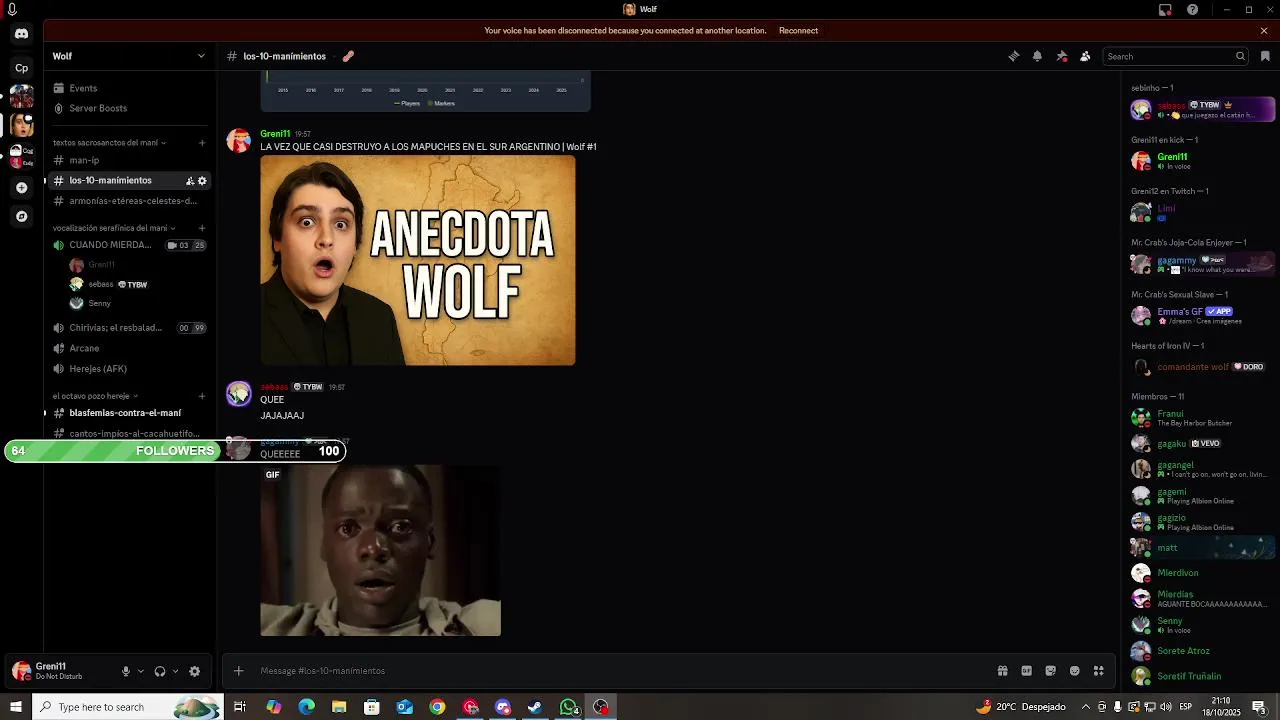The image size is (1280, 720).
Task: Join Herejes (AFK) voice channel
Action: (x=128, y=368)
